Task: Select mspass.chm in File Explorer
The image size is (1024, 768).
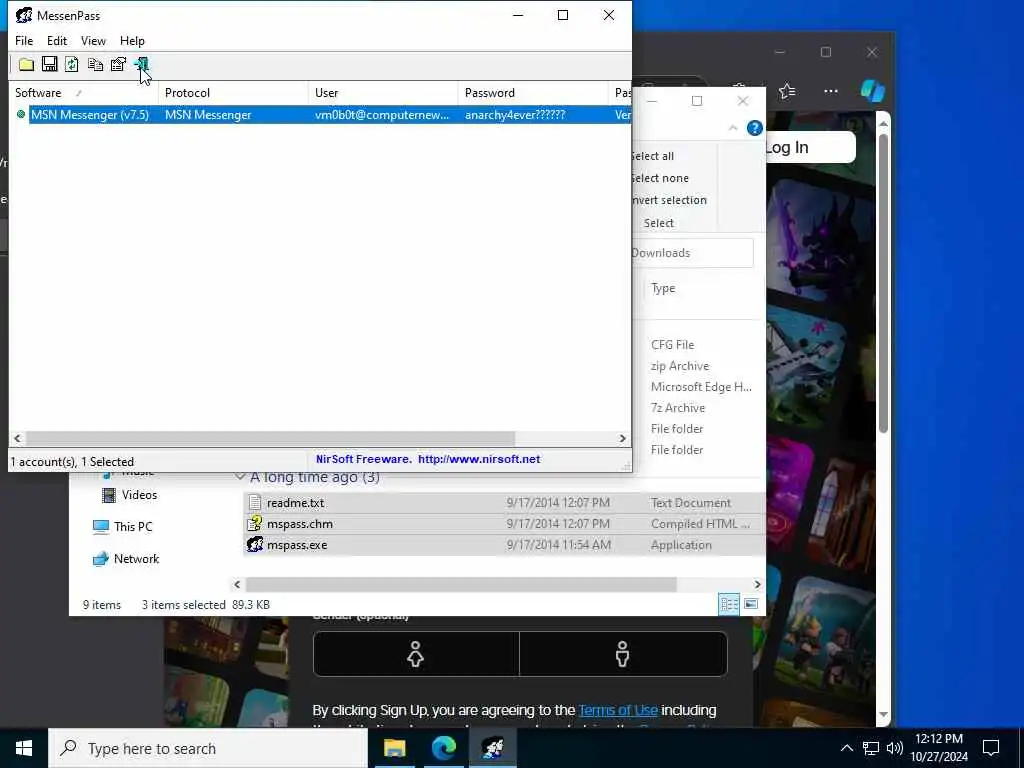Action: [x=300, y=524]
